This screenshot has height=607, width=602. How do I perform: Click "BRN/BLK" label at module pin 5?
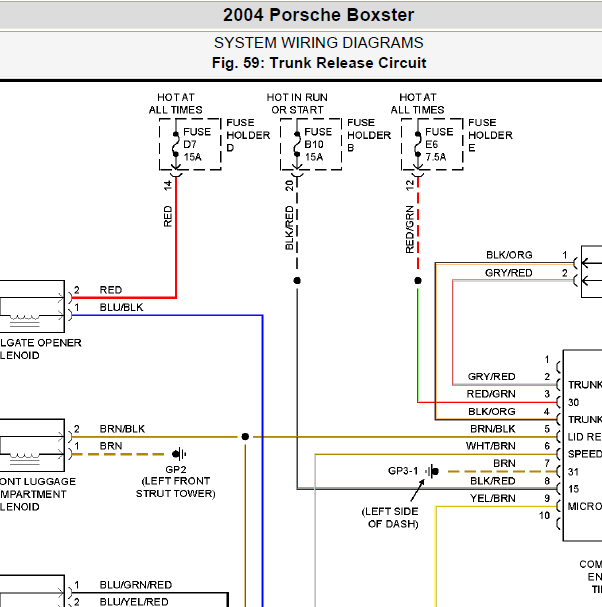tap(493, 429)
